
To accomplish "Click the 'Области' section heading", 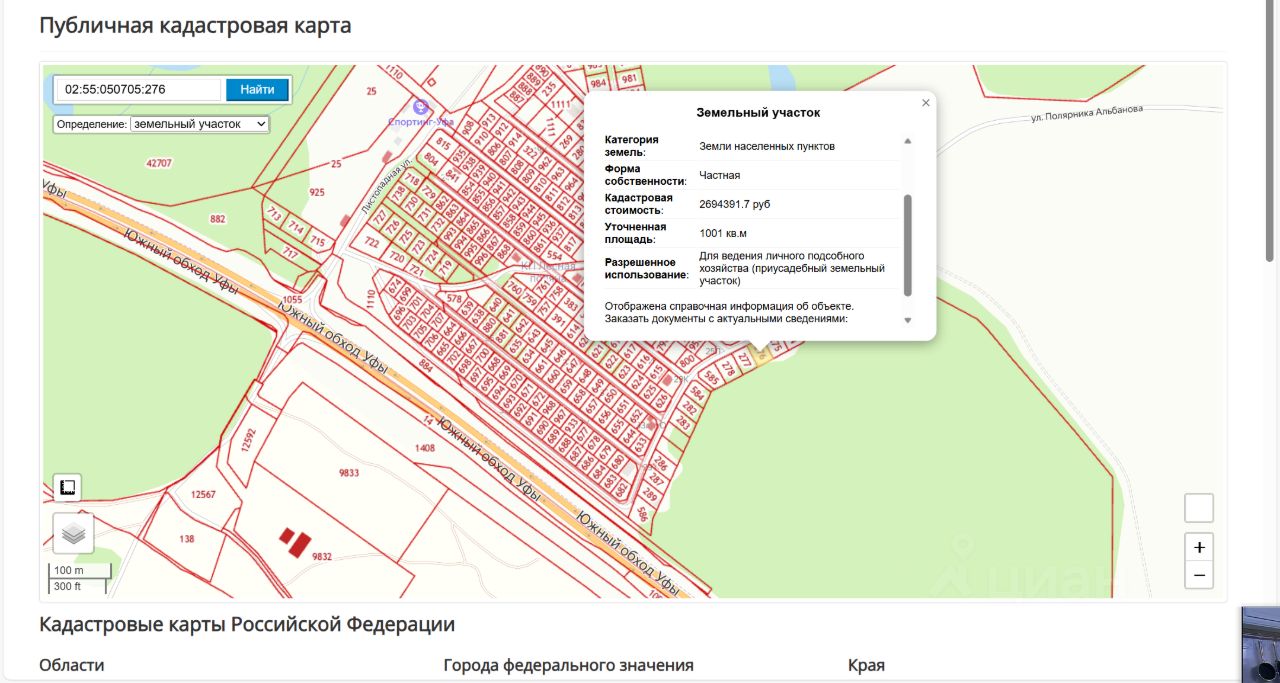I will 71,665.
